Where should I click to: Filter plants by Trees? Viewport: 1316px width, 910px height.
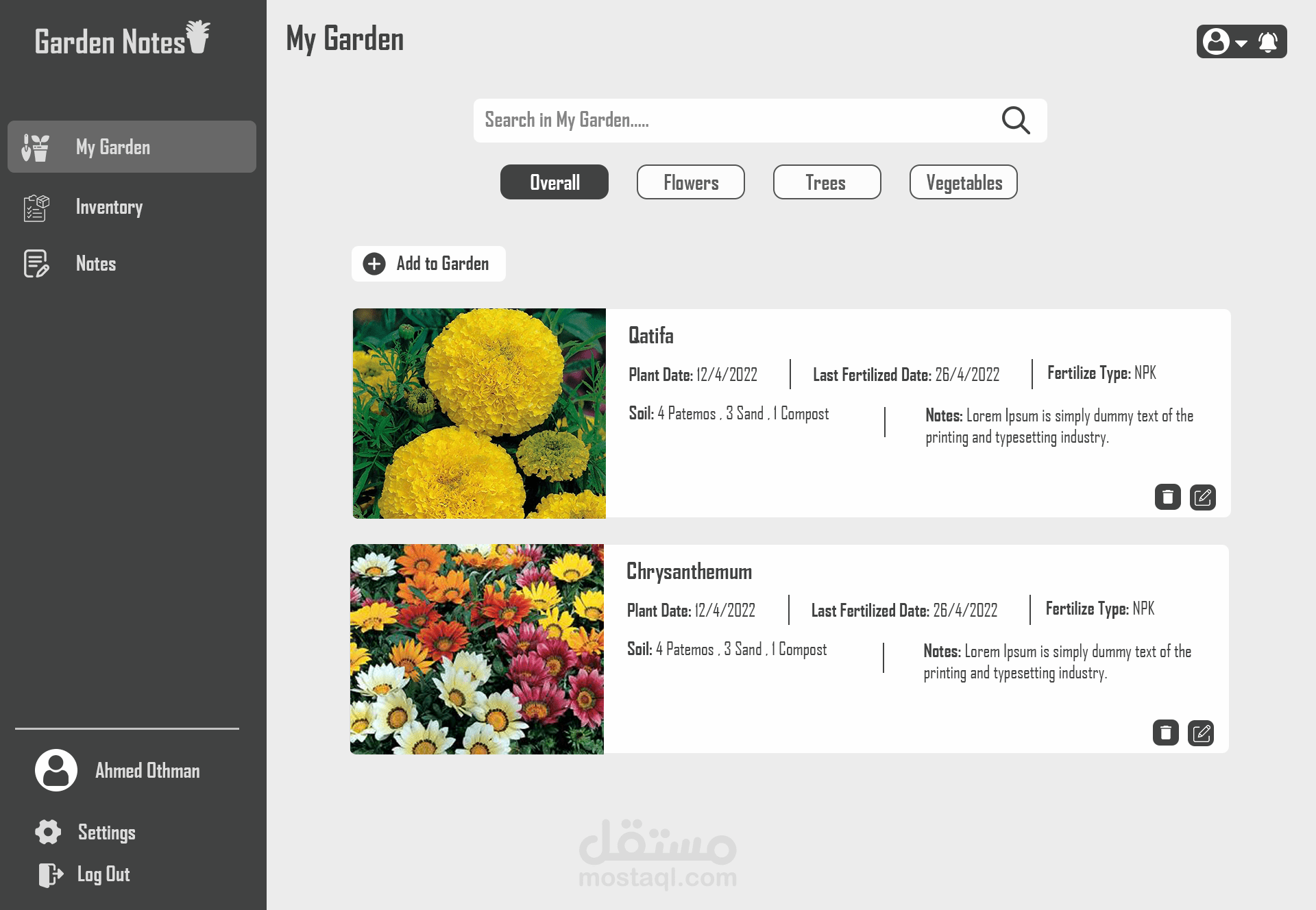click(x=827, y=182)
